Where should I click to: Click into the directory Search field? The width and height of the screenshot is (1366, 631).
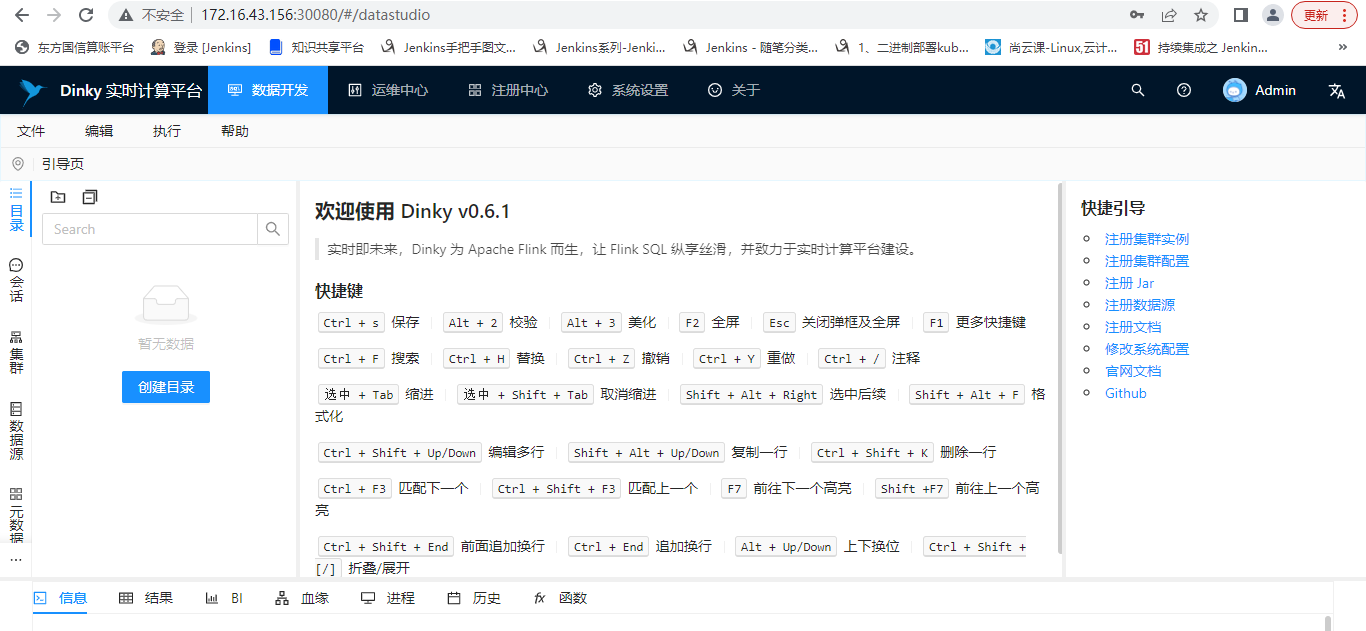pyautogui.click(x=150, y=229)
